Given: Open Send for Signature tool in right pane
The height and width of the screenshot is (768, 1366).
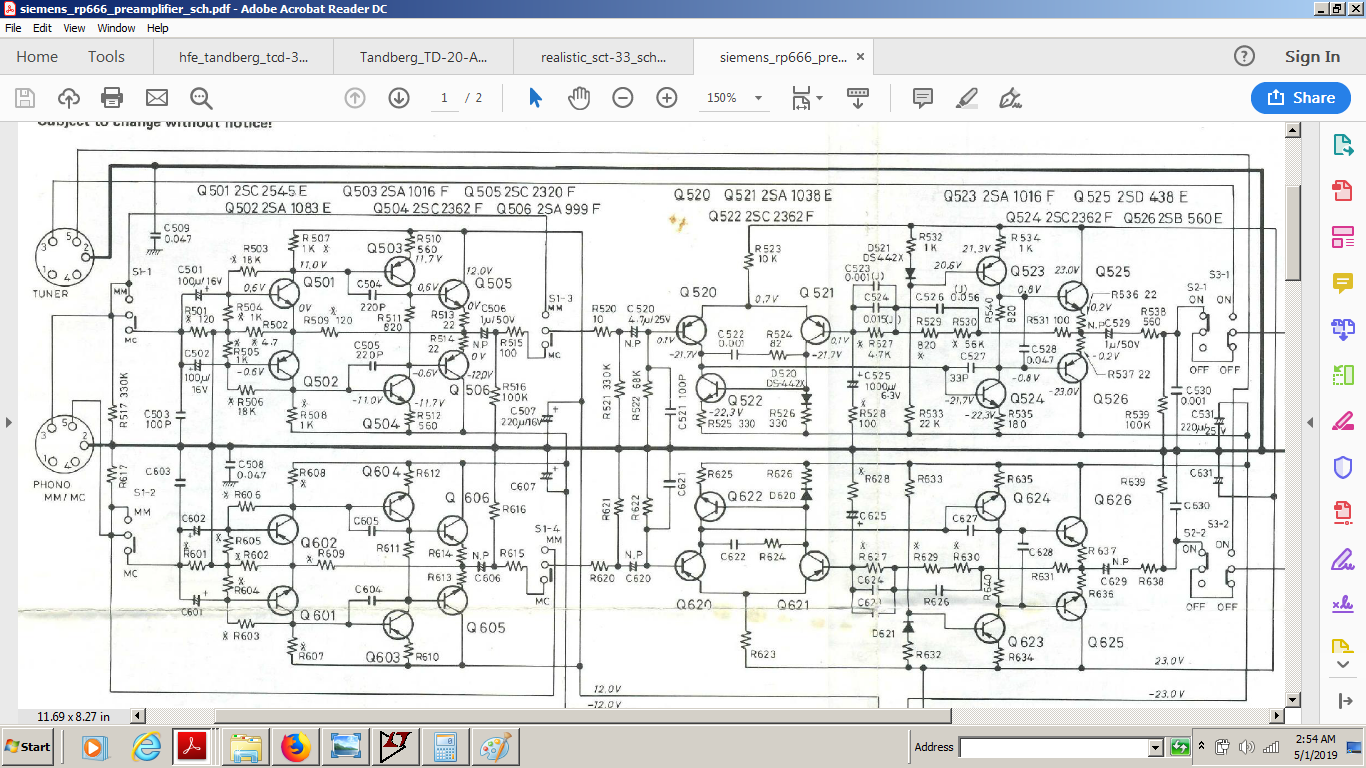Looking at the screenshot, I should tap(1342, 605).
